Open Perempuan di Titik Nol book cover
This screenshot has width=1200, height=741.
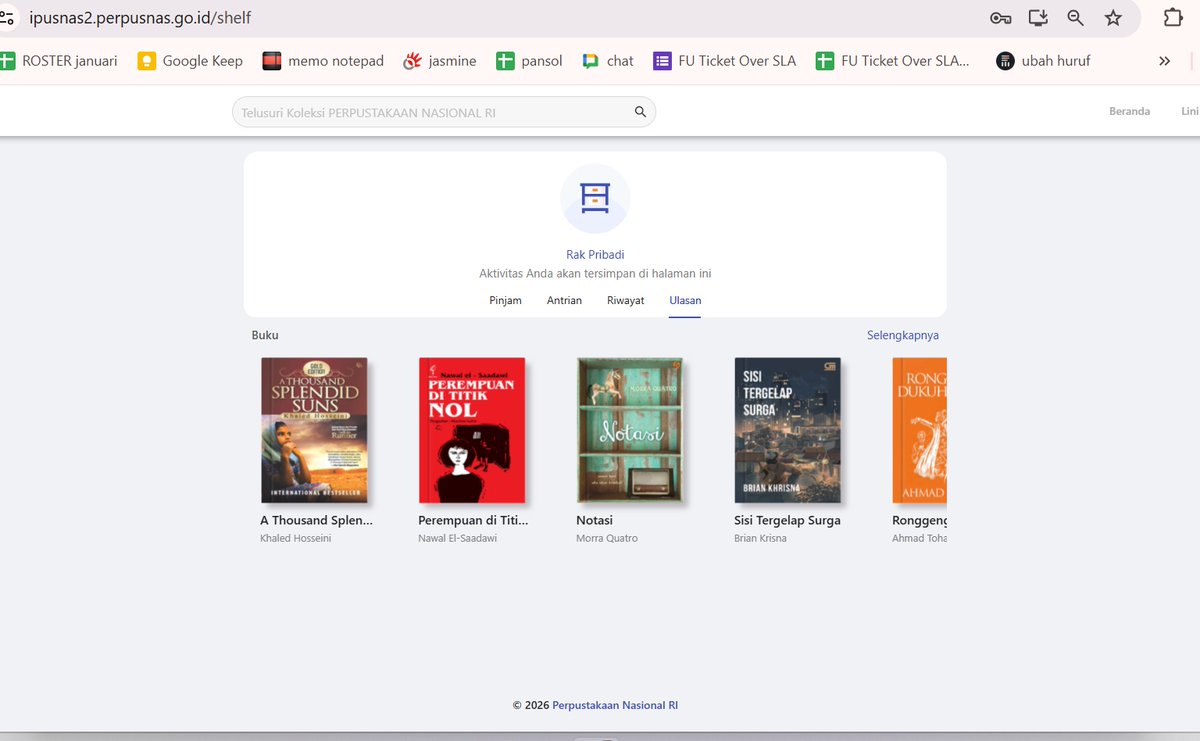click(472, 430)
